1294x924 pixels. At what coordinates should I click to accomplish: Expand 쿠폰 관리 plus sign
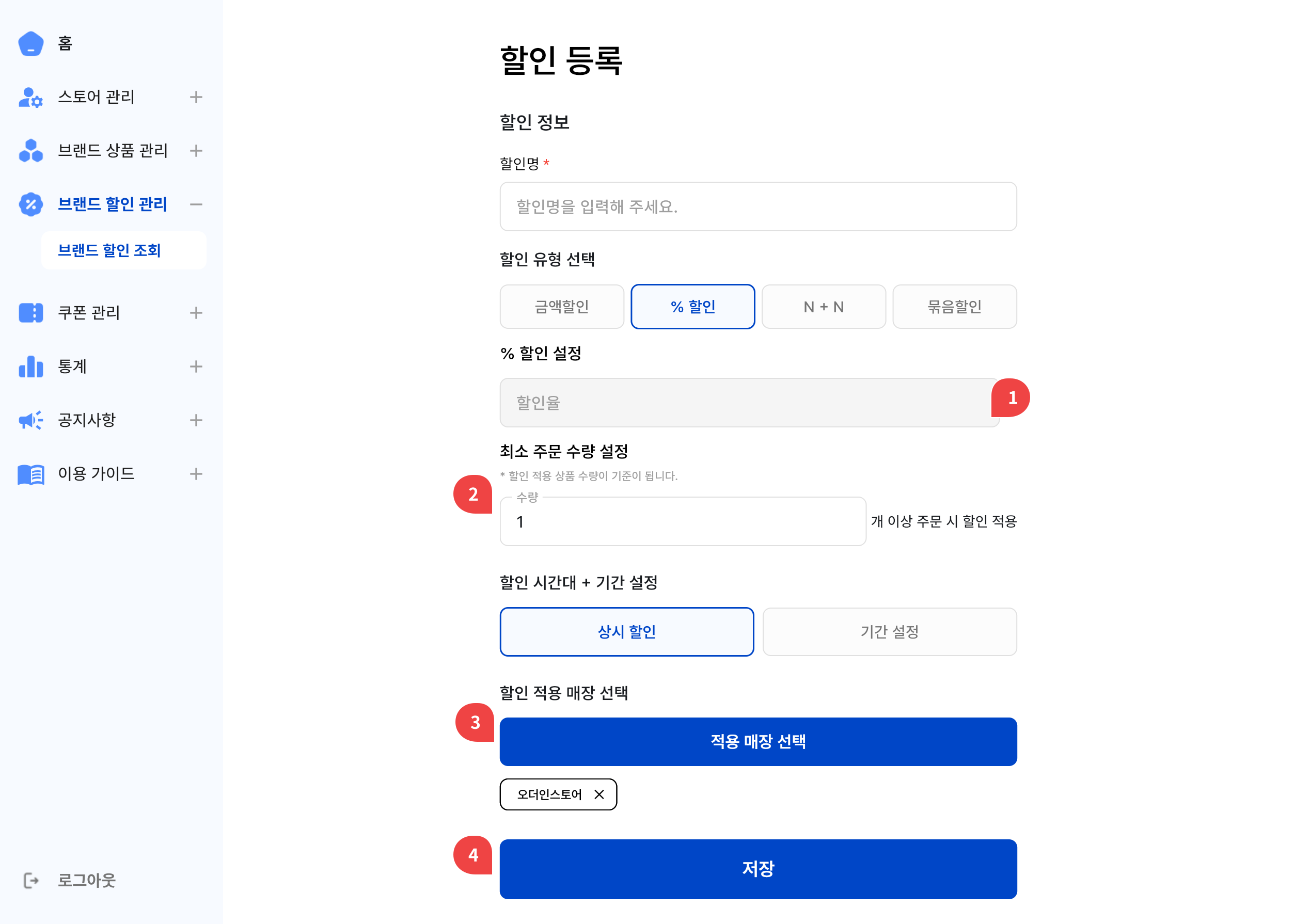coord(196,313)
